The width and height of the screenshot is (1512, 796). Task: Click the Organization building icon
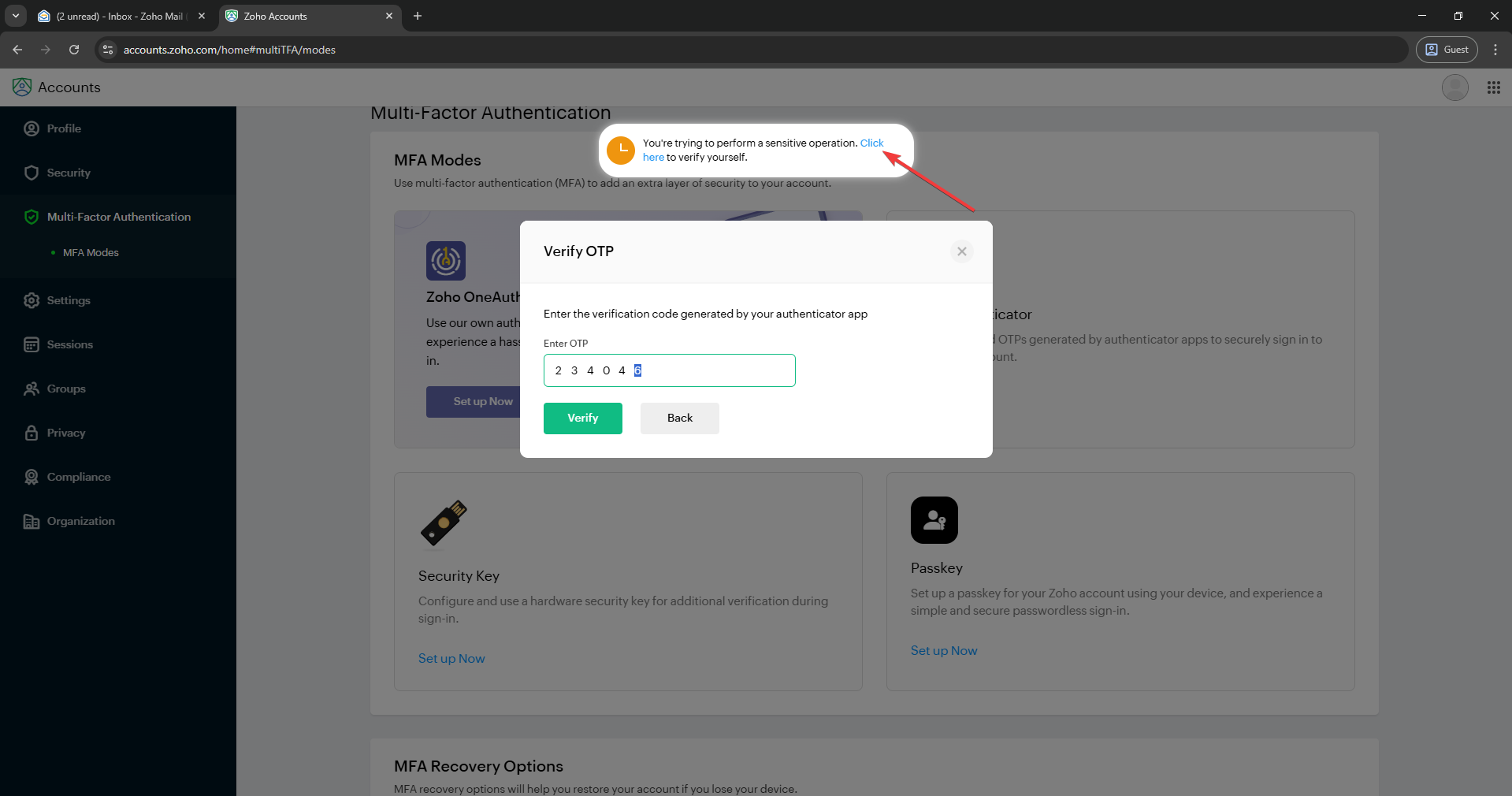32,521
